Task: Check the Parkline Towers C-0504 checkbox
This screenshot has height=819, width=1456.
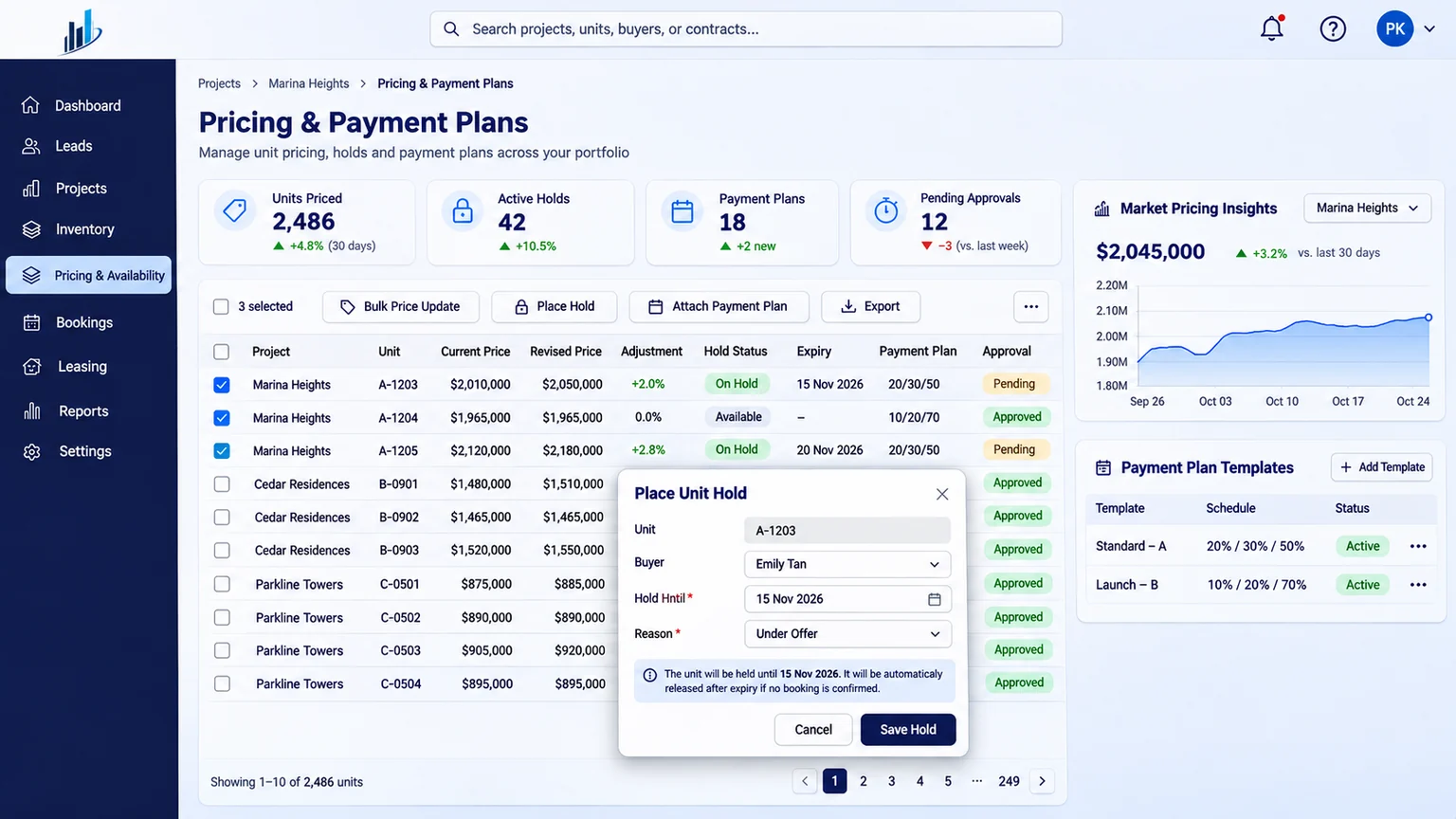Action: [x=222, y=683]
